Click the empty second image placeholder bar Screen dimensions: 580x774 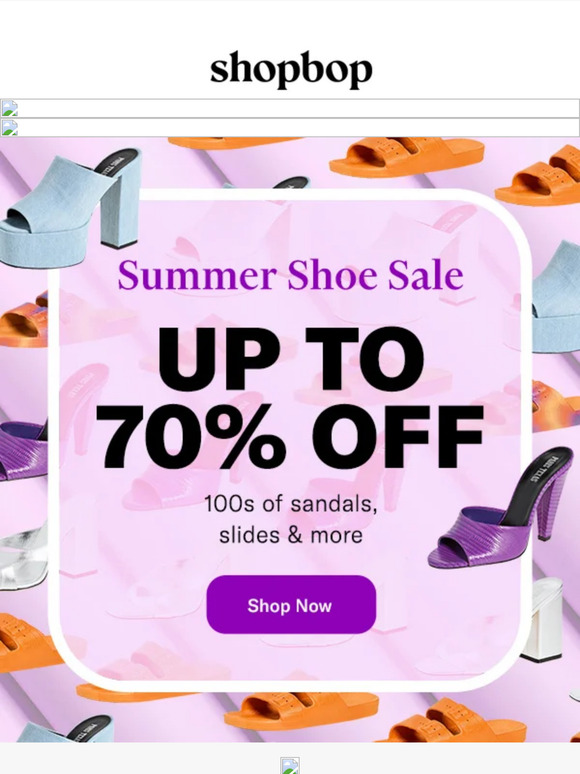point(290,127)
